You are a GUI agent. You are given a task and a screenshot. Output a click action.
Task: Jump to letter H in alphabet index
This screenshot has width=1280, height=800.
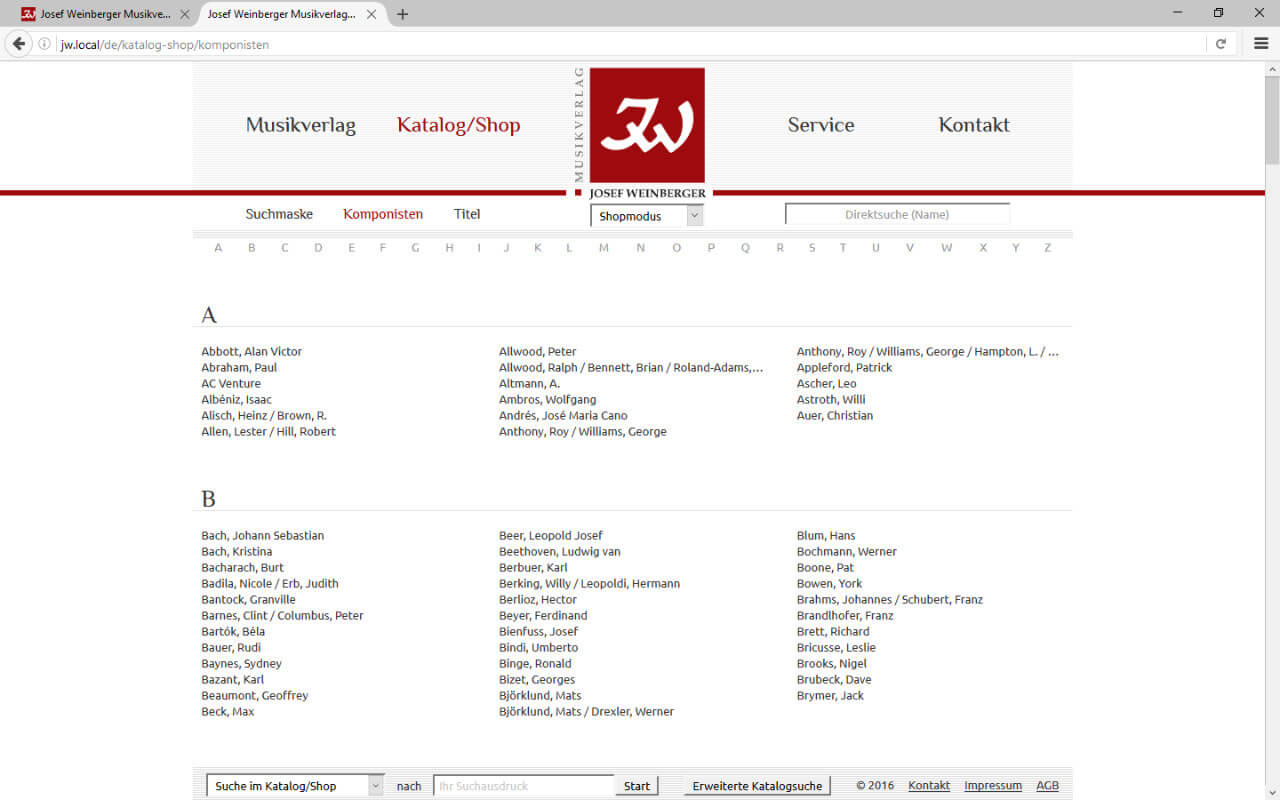(x=450, y=248)
